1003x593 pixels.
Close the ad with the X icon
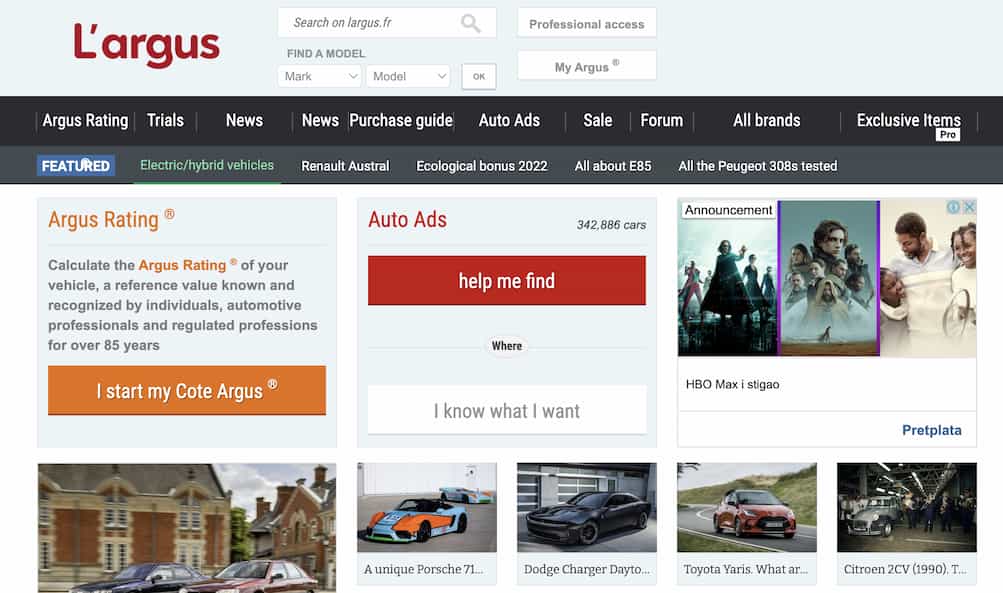coord(968,207)
